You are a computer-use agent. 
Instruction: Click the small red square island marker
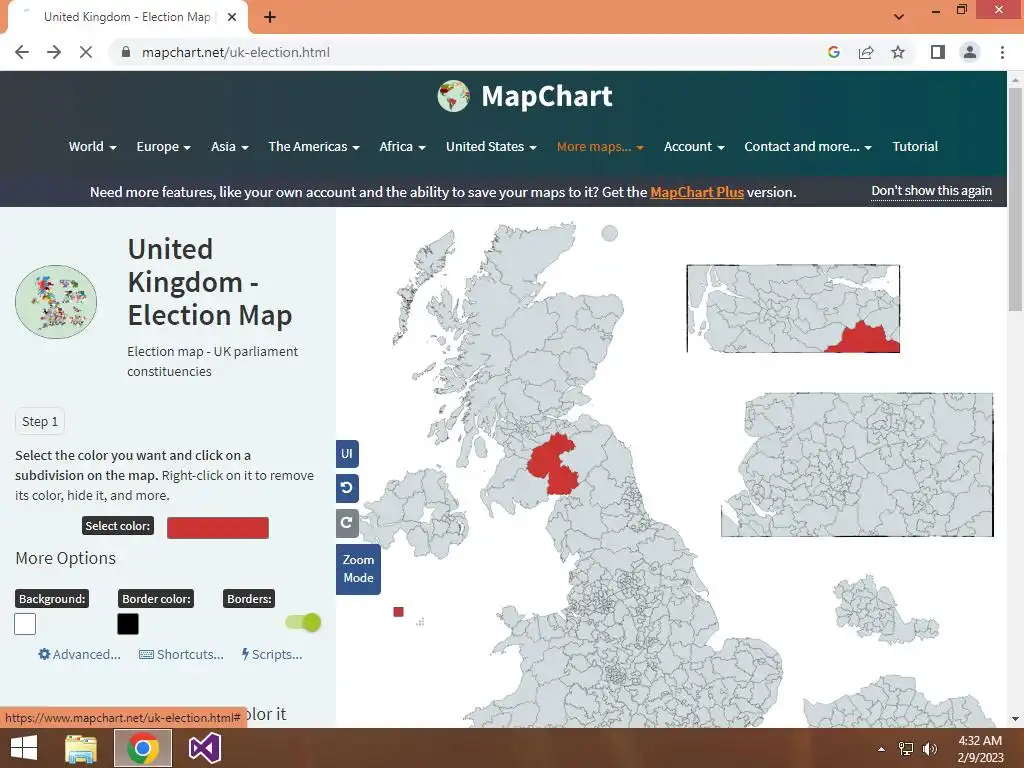[x=398, y=612]
